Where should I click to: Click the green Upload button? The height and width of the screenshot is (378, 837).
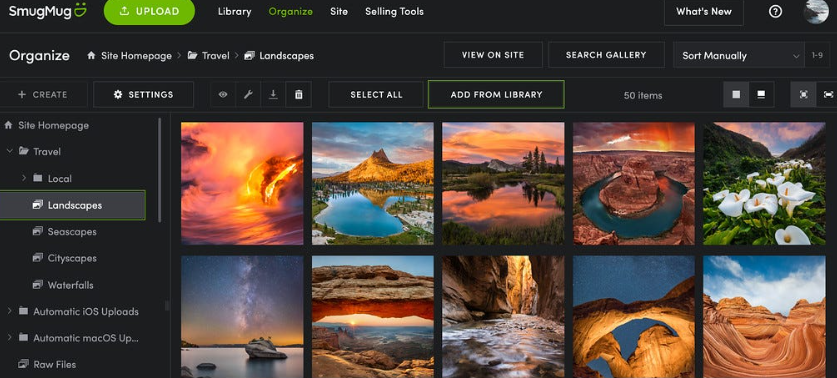coord(149,11)
